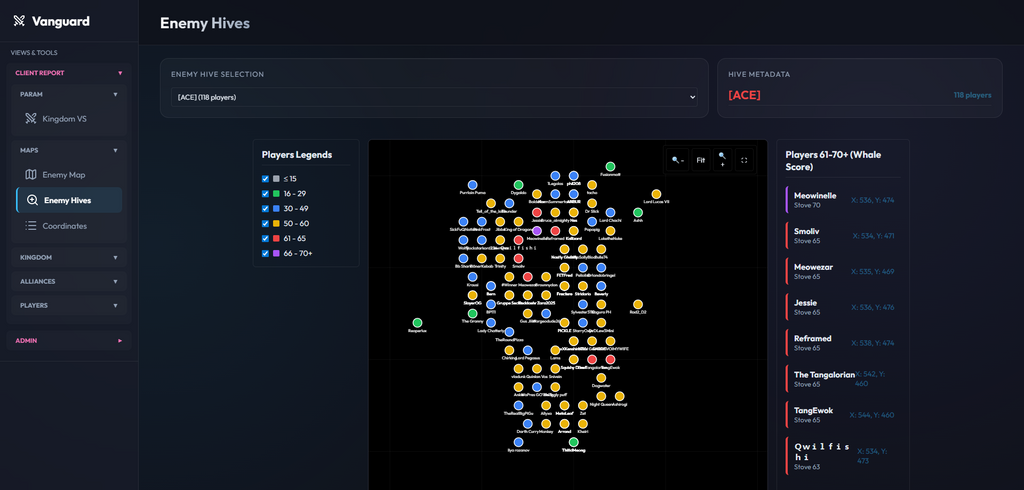This screenshot has width=1024, height=490.
Task: Select TangEwok in the player list
Action: coord(842,414)
